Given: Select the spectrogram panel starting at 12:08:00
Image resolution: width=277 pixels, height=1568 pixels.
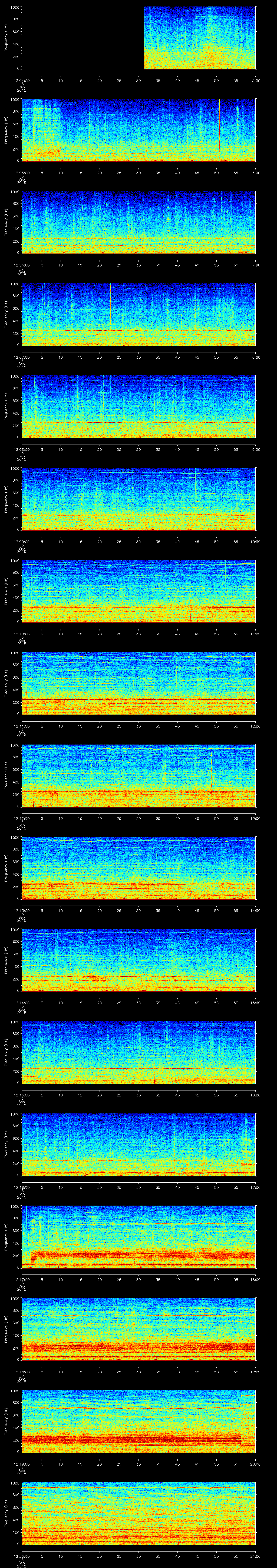Looking at the screenshot, I should tap(139, 407).
